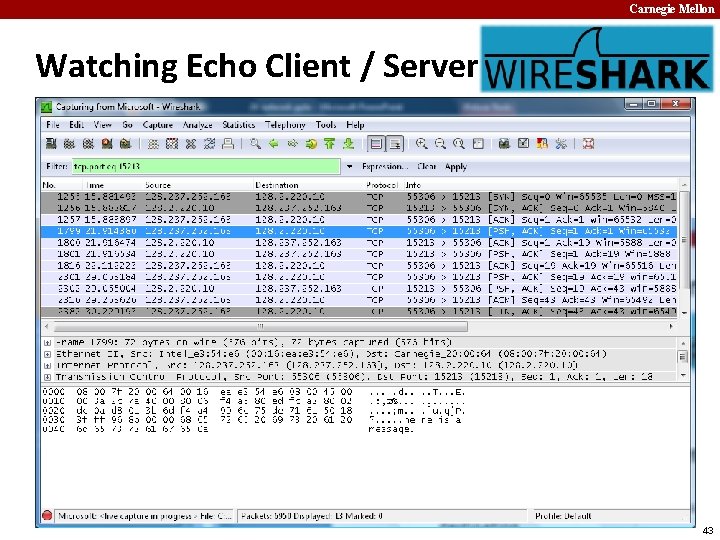Reload the capture file toolbar icon
Viewport: 720px width, 540px height.
(x=209, y=144)
